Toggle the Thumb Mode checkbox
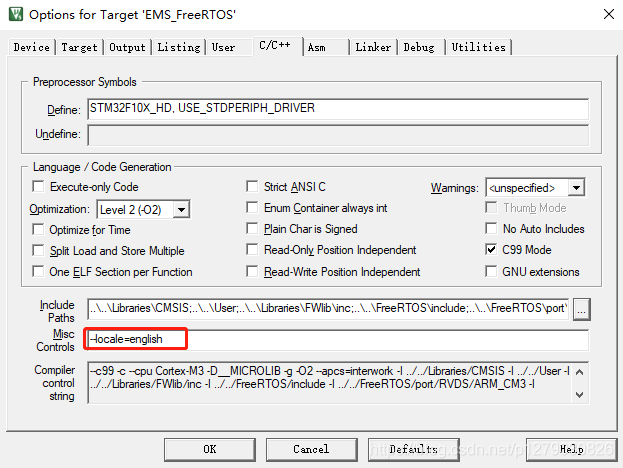The height and width of the screenshot is (468, 623). coord(491,207)
